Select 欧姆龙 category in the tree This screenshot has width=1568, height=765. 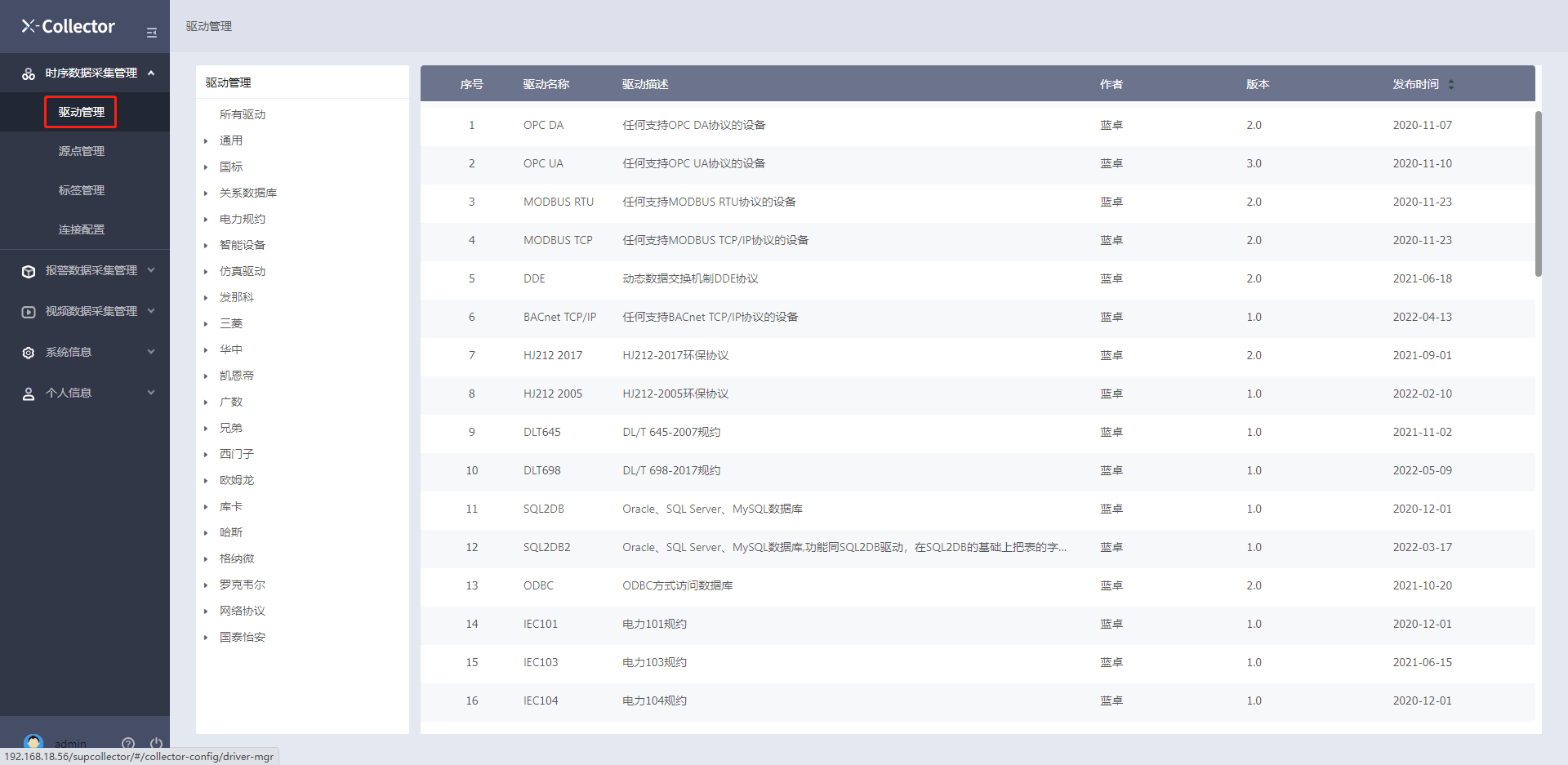237,480
